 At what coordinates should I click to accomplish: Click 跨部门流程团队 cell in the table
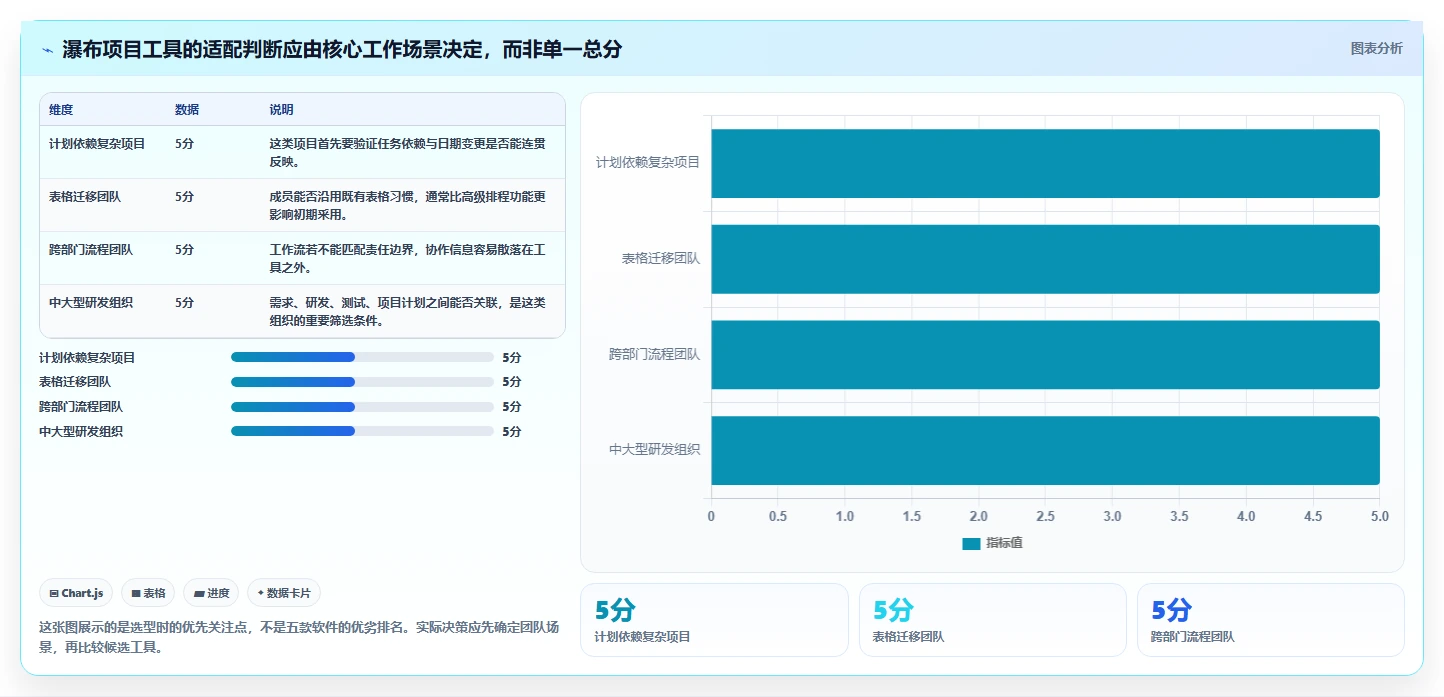[91, 250]
